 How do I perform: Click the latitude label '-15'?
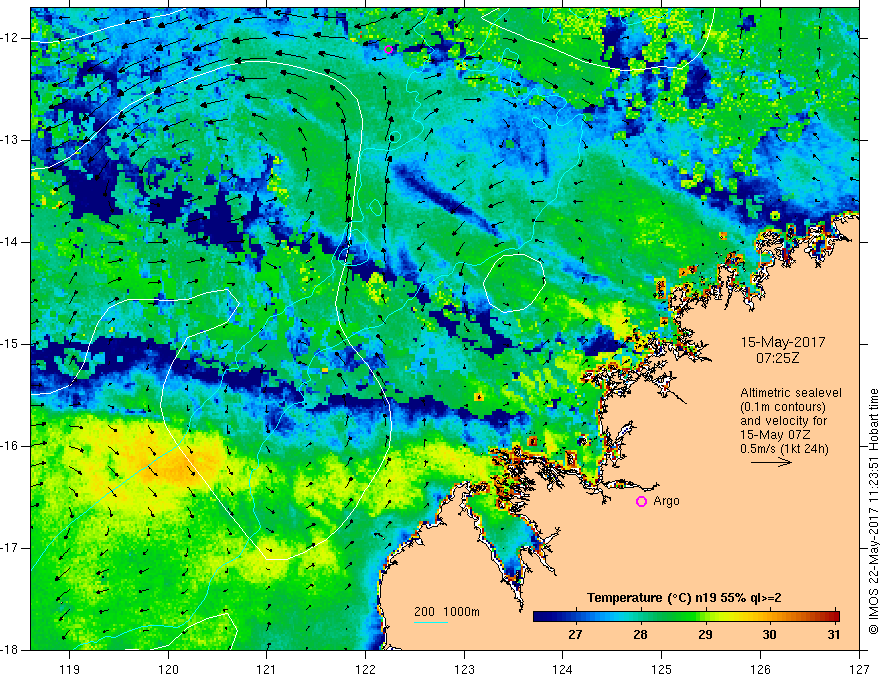pos(10,344)
